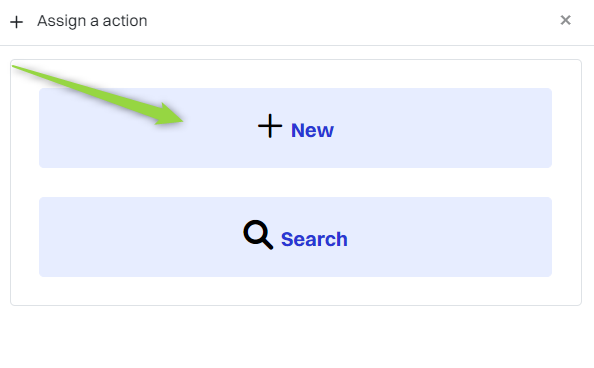This screenshot has height=368, width=594.
Task: Create a new action with the New button
Action: (295, 128)
